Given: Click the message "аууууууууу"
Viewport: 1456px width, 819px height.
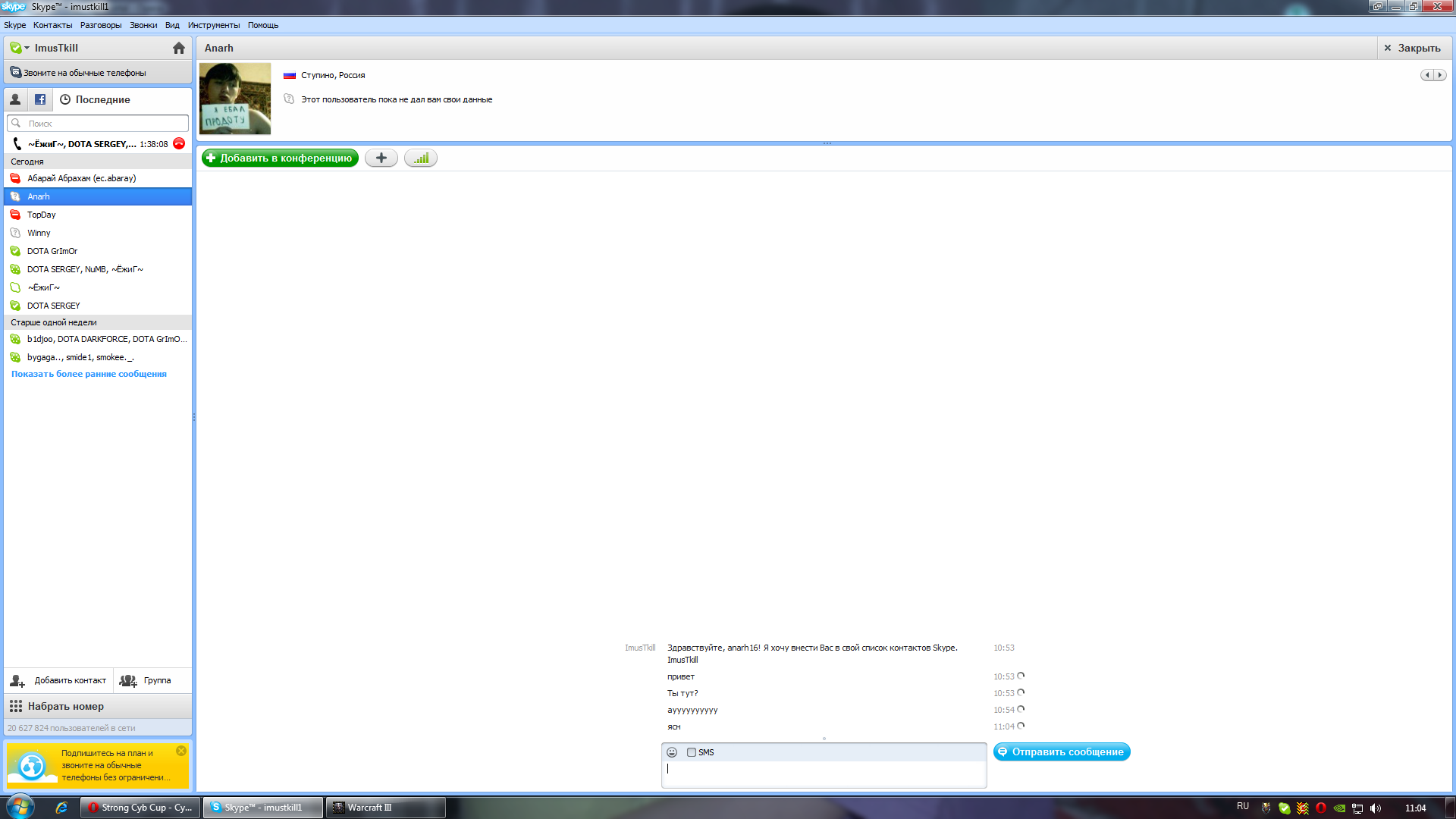Looking at the screenshot, I should pyautogui.click(x=692, y=711).
